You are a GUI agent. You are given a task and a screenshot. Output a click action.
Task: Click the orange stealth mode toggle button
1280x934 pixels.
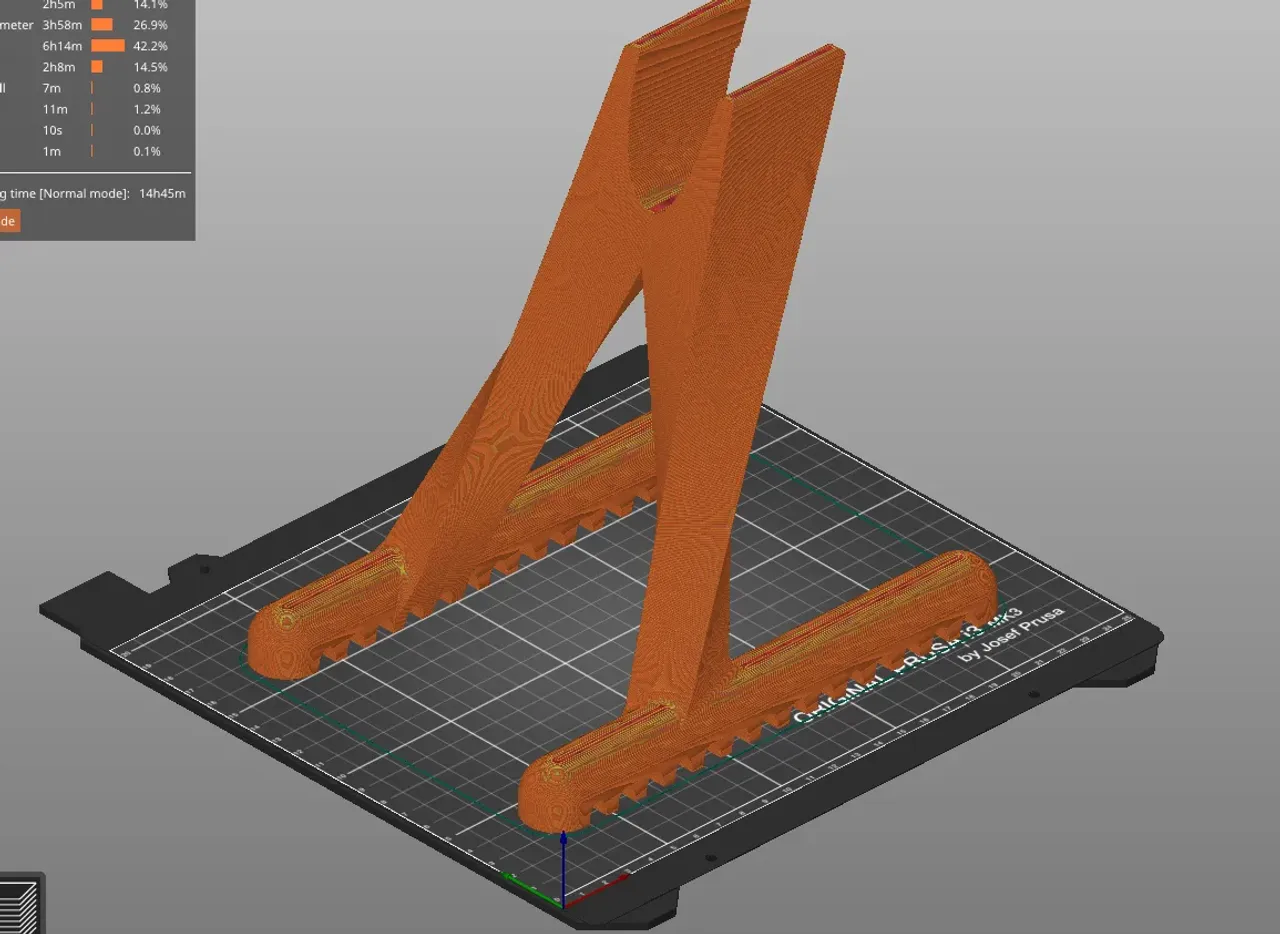(x=8, y=221)
